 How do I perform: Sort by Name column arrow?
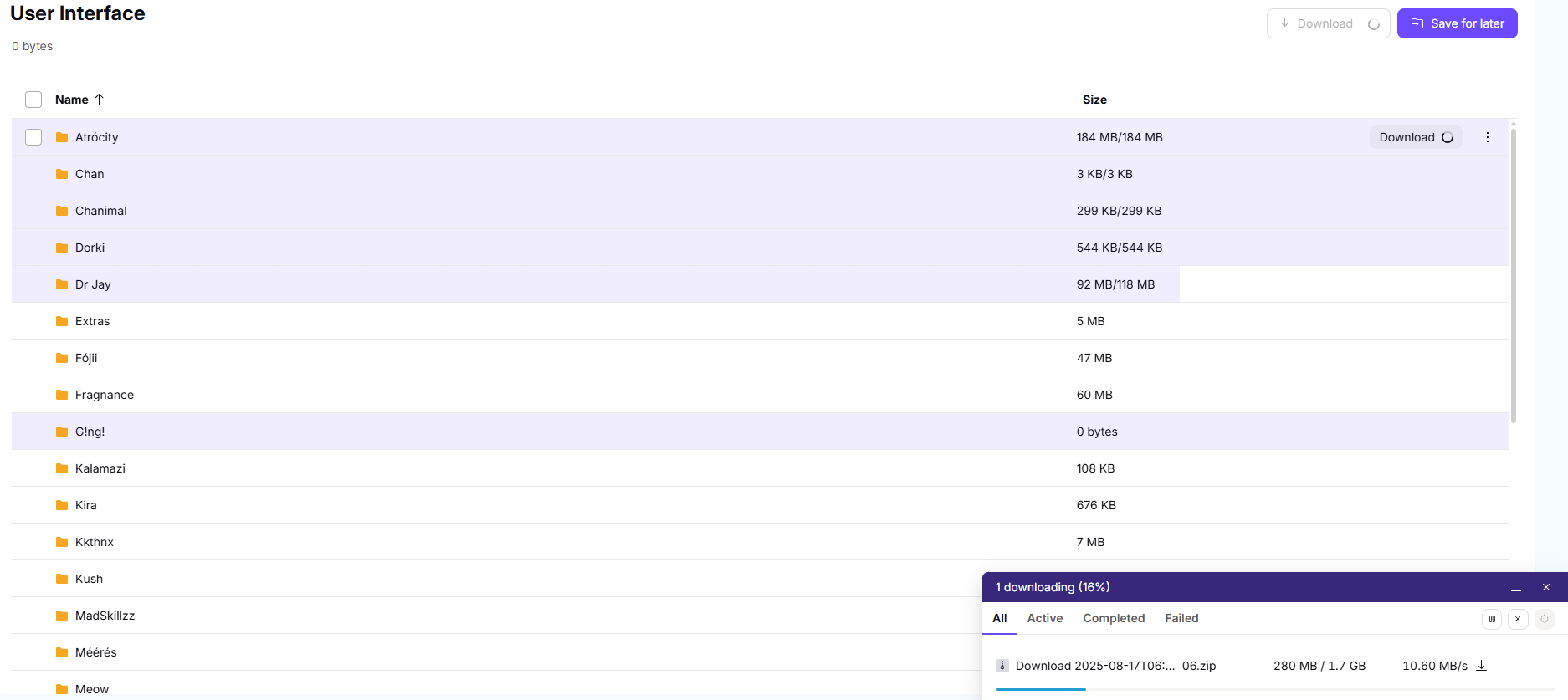[99, 100]
